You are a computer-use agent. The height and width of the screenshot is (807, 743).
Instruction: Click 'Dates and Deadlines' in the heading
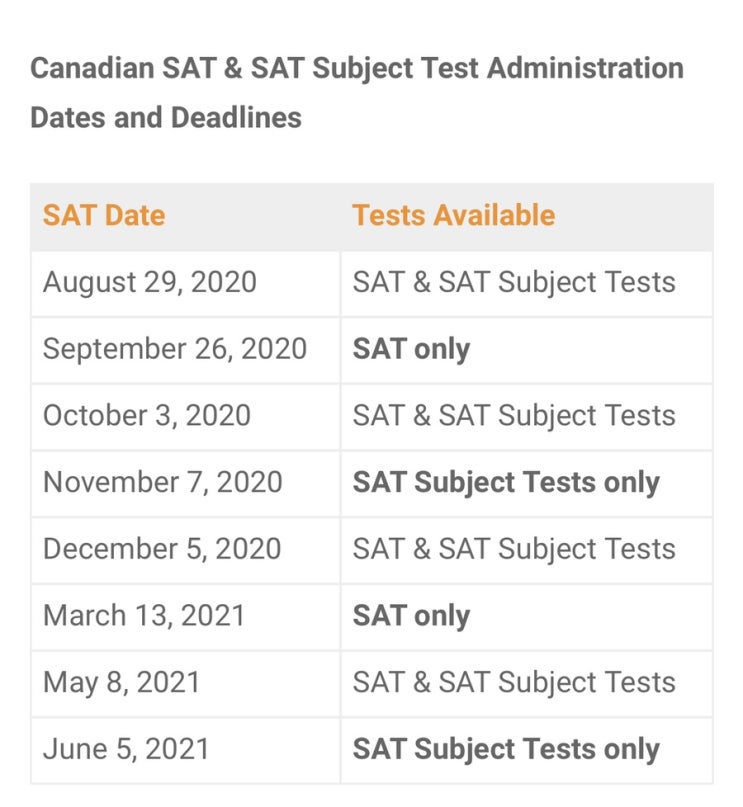tap(166, 117)
